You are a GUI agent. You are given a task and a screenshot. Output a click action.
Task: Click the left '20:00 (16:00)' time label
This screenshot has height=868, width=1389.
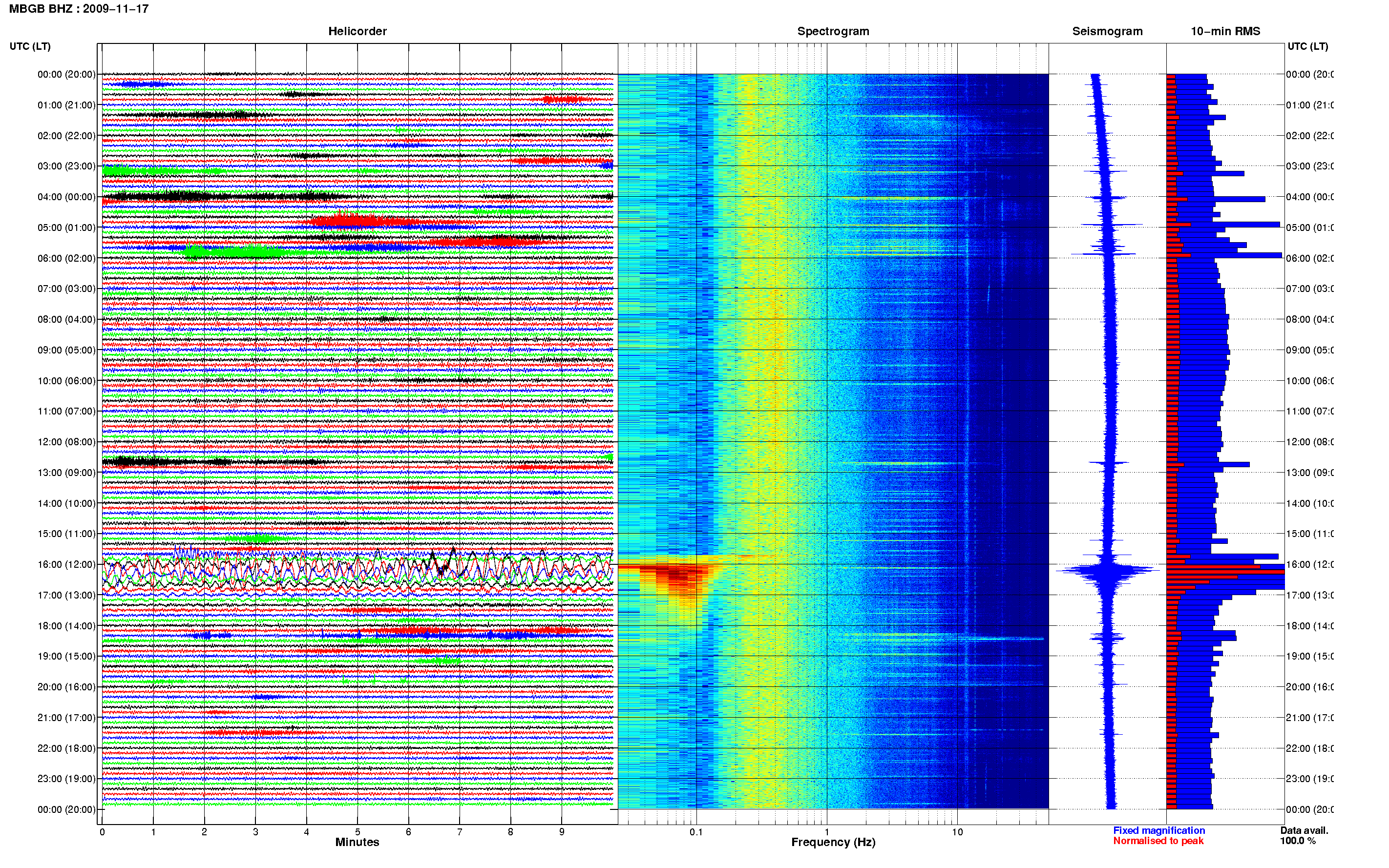[66, 686]
